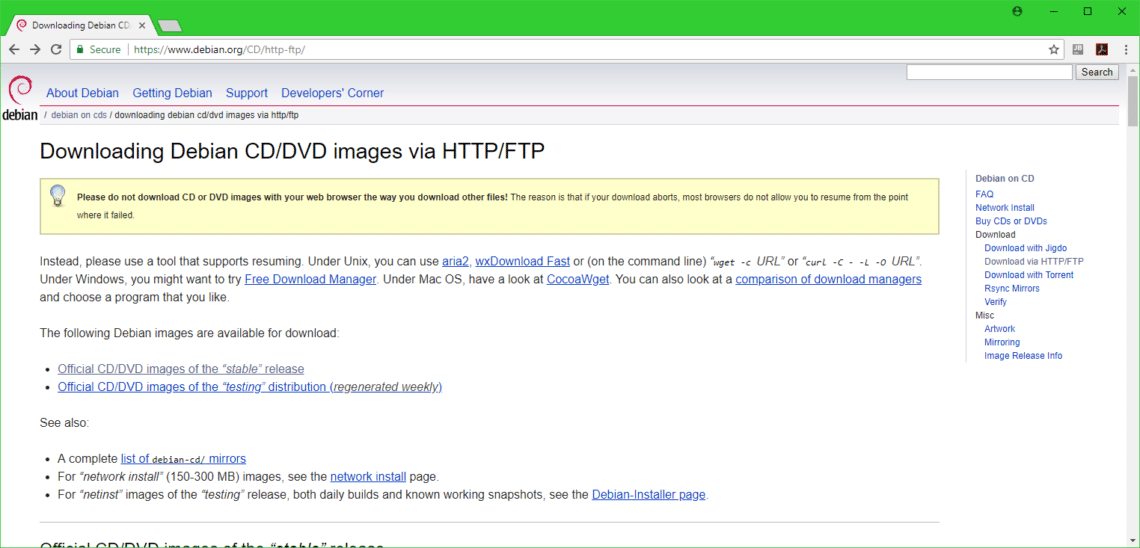This screenshot has width=1140, height=548.
Task: Open comparison of download managers link
Action: pyautogui.click(x=829, y=279)
